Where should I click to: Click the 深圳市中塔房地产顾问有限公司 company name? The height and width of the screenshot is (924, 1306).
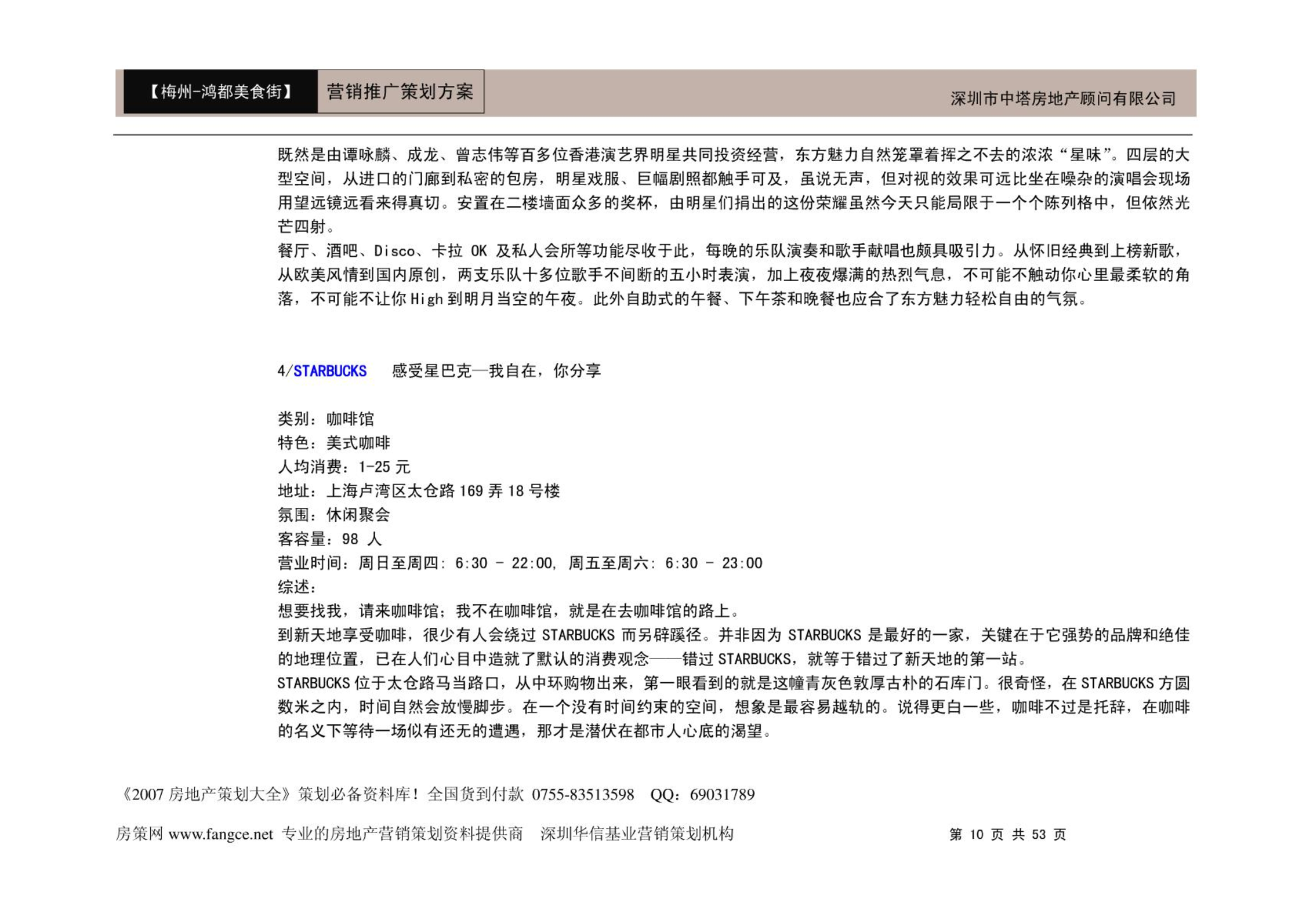[x=1062, y=99]
